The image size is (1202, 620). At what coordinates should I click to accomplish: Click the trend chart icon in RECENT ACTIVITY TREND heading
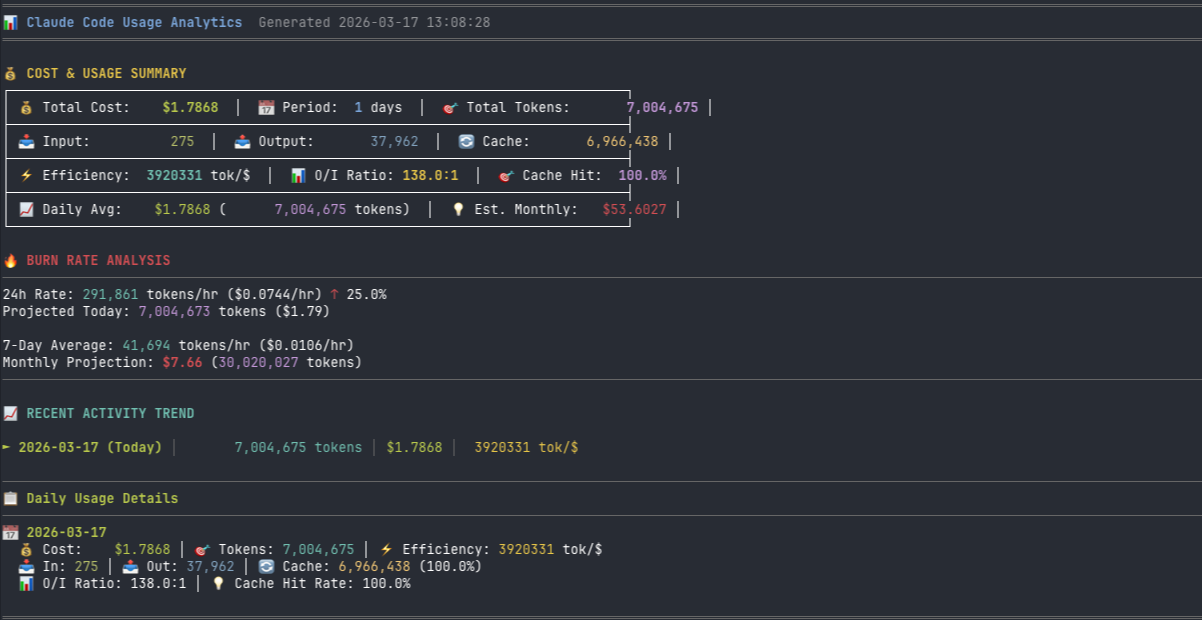[10, 414]
